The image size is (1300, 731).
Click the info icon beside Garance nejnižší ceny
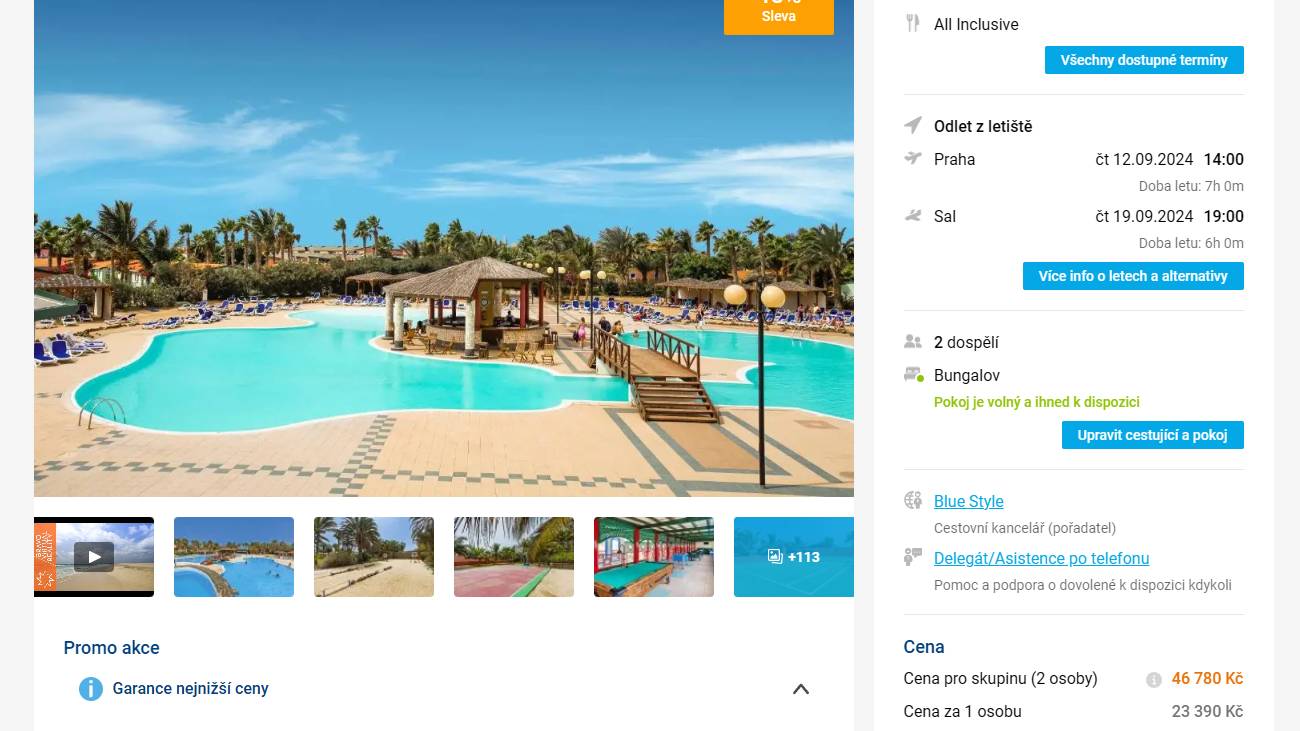coord(91,689)
